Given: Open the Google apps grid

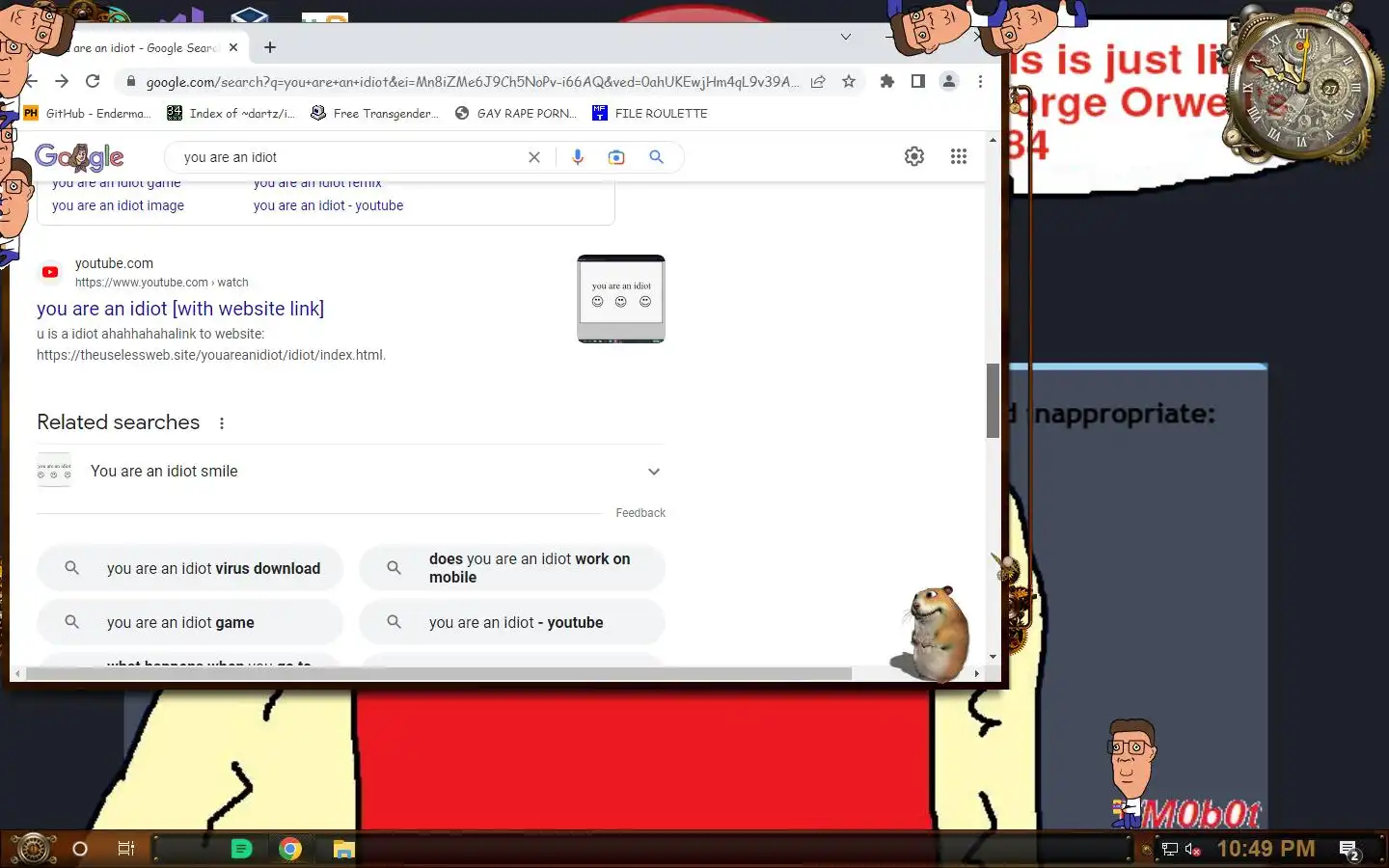Looking at the screenshot, I should click(x=959, y=156).
